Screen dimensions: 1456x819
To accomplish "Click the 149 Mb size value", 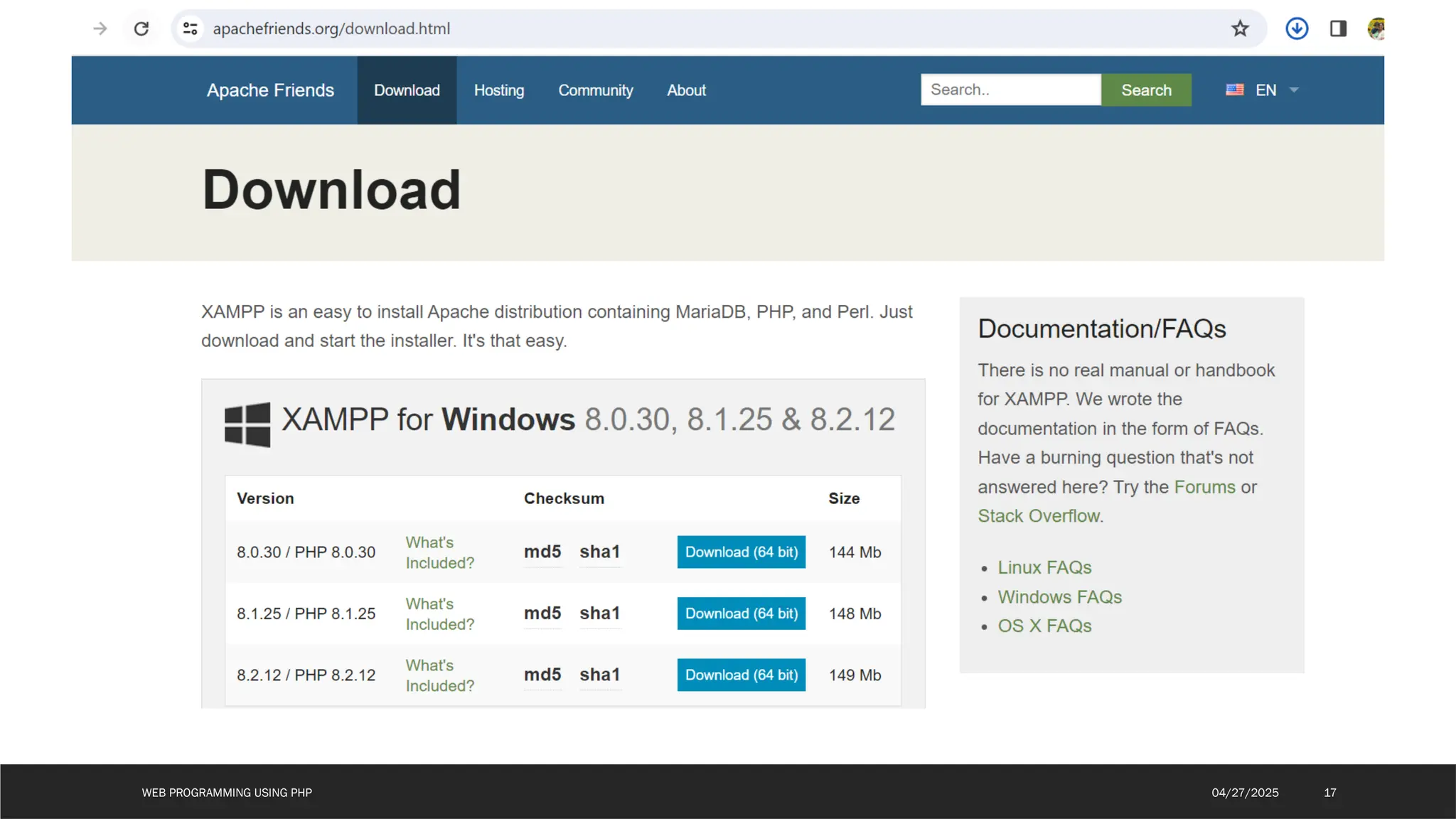I will click(x=855, y=675).
